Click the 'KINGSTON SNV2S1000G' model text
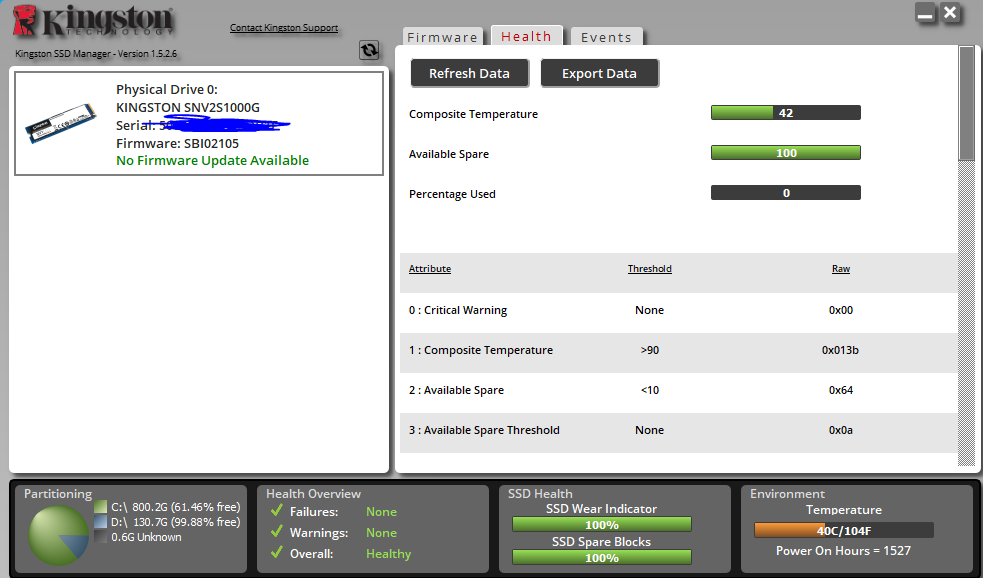 click(187, 107)
